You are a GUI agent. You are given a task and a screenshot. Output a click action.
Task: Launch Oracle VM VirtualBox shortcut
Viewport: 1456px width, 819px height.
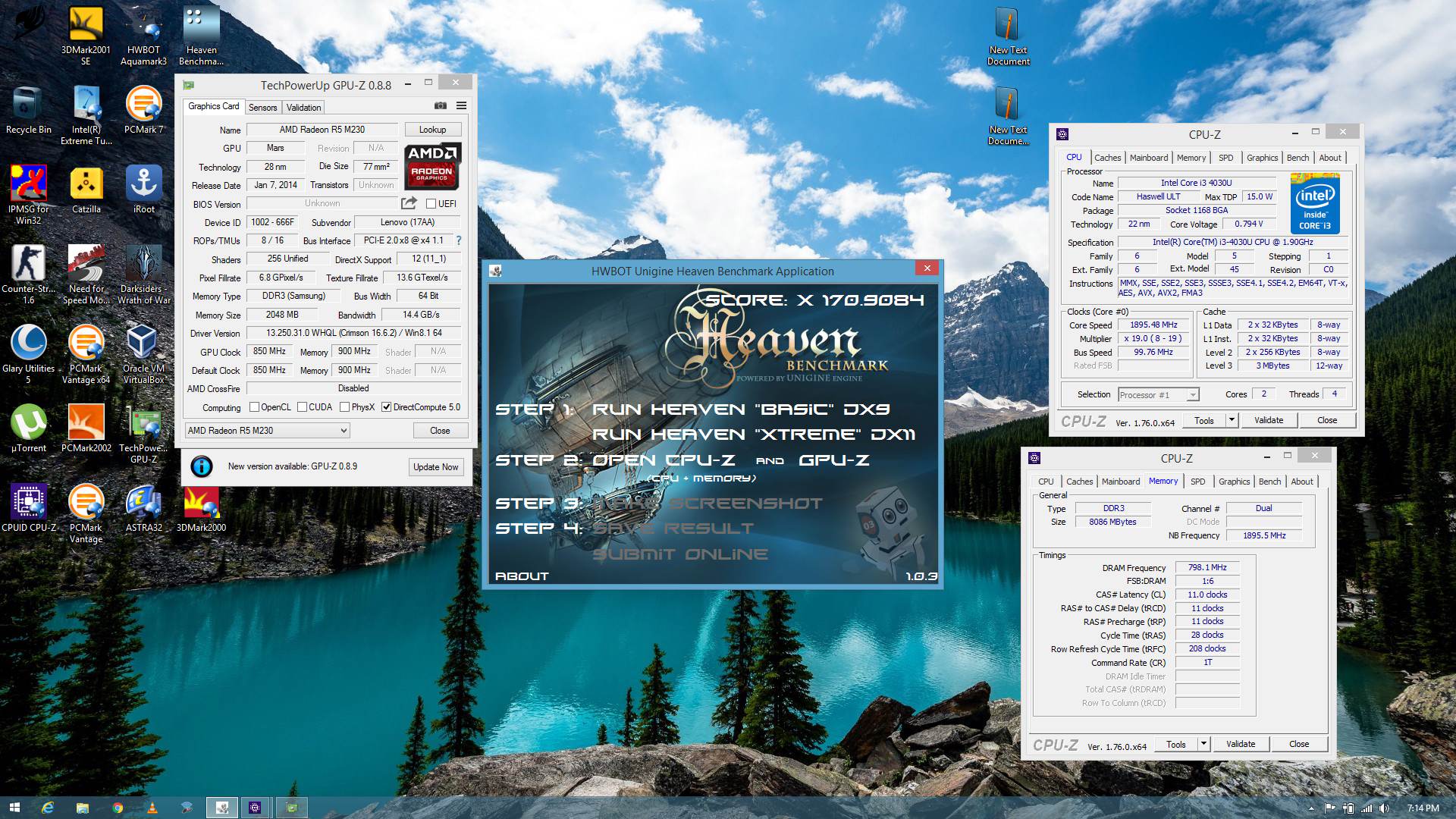[143, 354]
